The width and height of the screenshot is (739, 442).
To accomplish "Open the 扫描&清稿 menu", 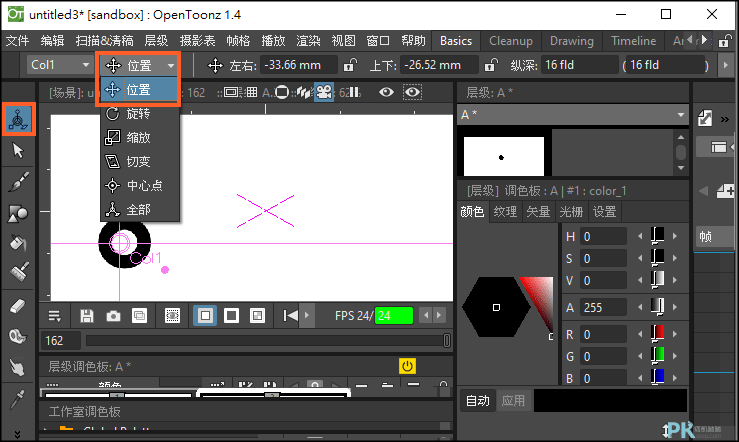I will pyautogui.click(x=104, y=41).
